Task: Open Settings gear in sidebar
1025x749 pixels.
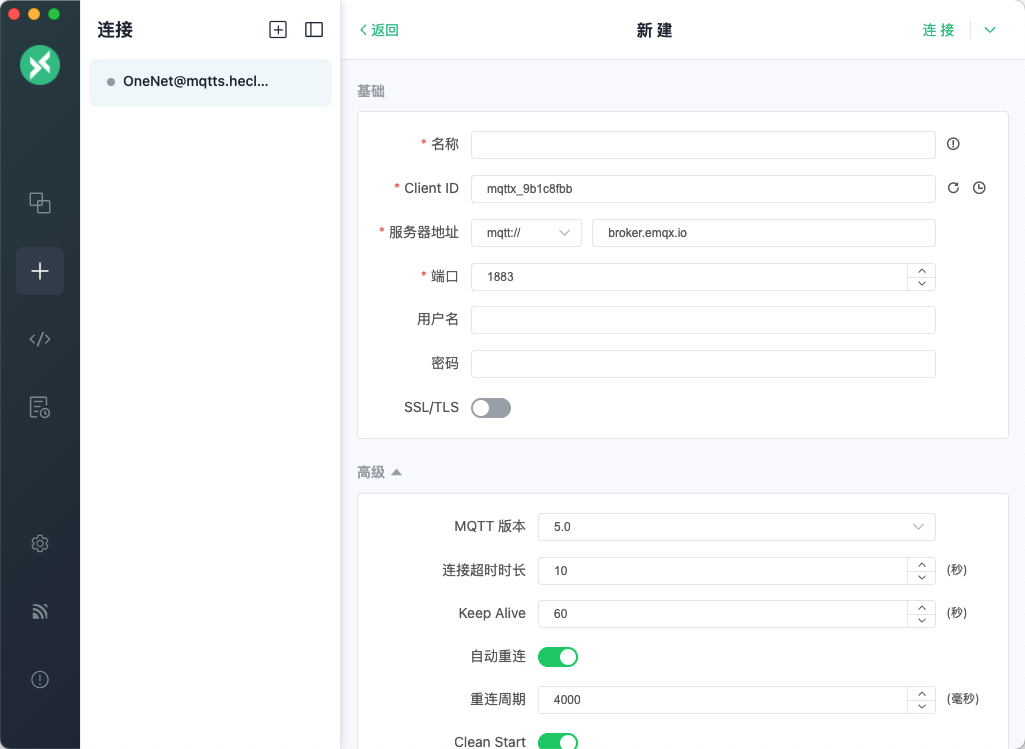Action: (x=40, y=544)
